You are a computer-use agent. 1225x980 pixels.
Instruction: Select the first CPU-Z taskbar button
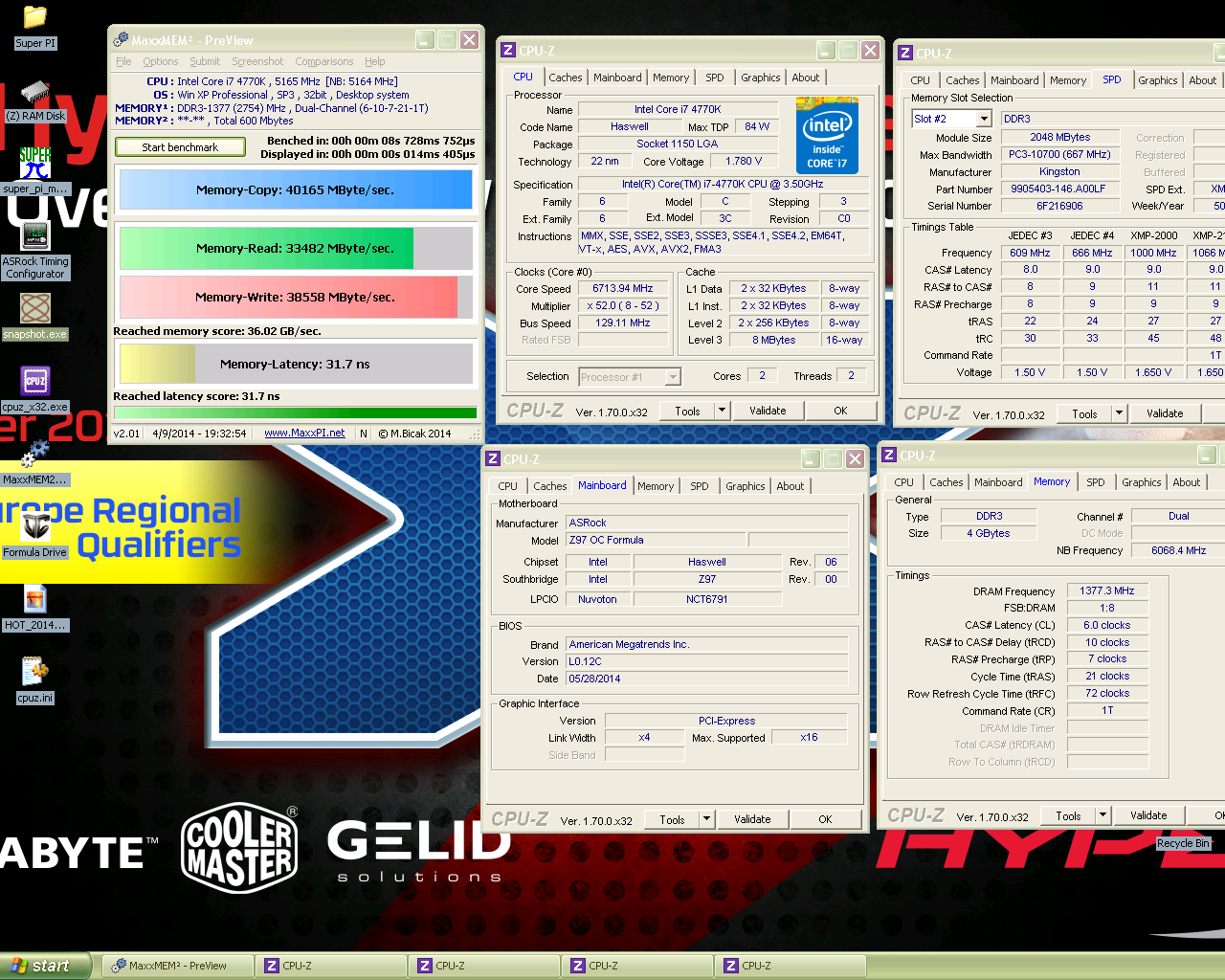(x=331, y=966)
